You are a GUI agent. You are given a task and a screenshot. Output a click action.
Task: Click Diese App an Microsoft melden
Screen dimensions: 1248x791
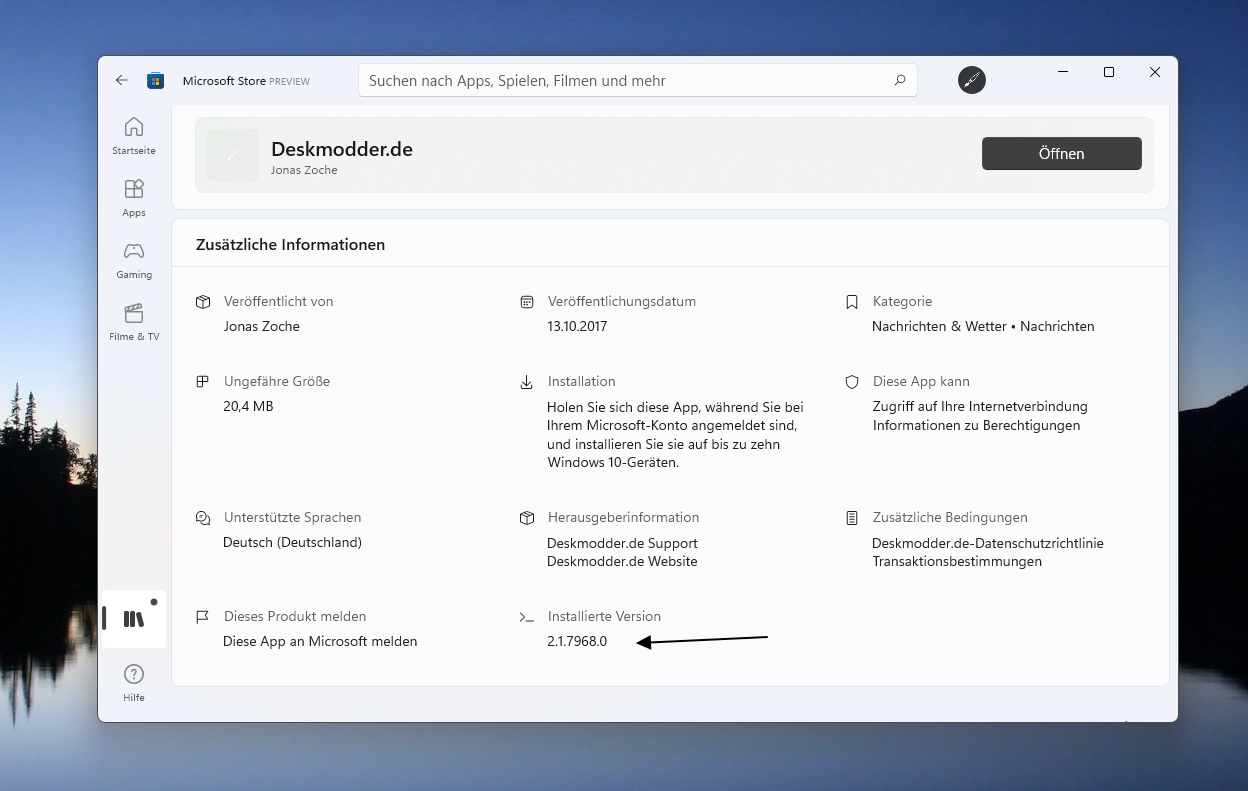[x=320, y=641]
